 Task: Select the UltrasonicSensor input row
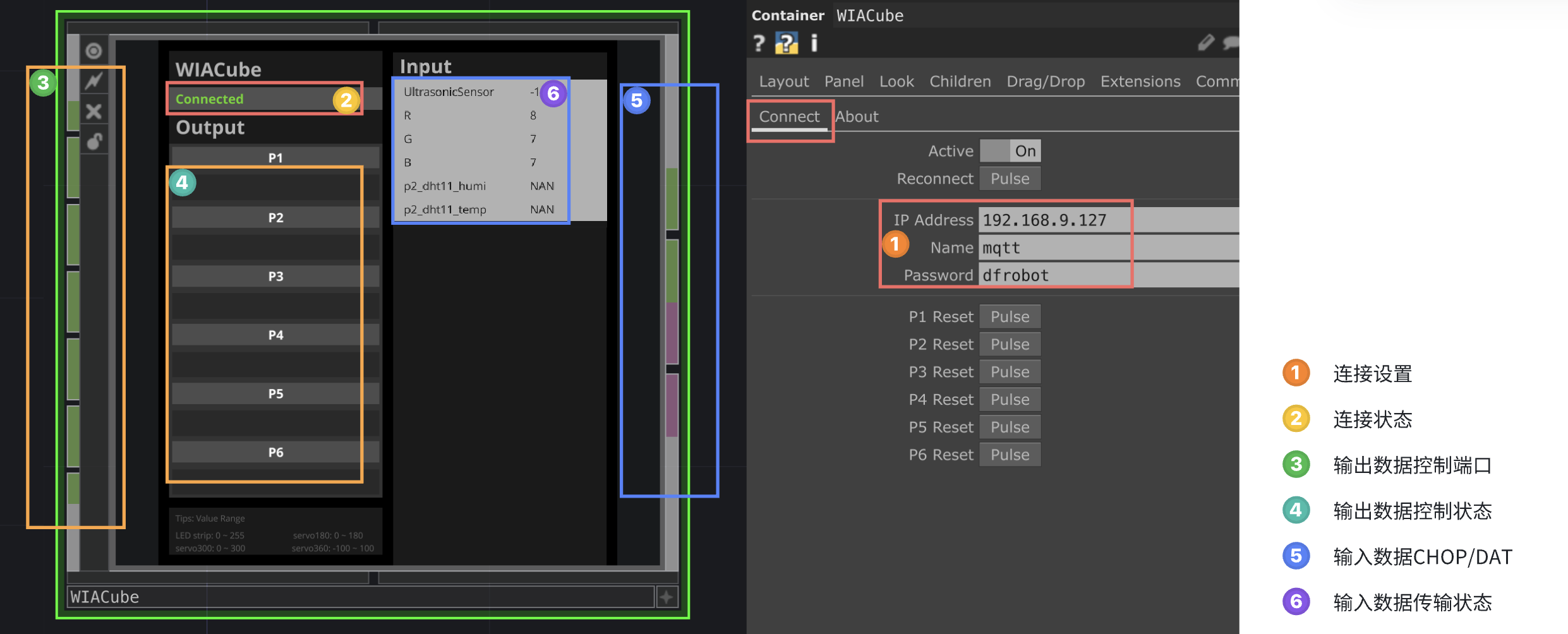pyautogui.click(x=467, y=92)
